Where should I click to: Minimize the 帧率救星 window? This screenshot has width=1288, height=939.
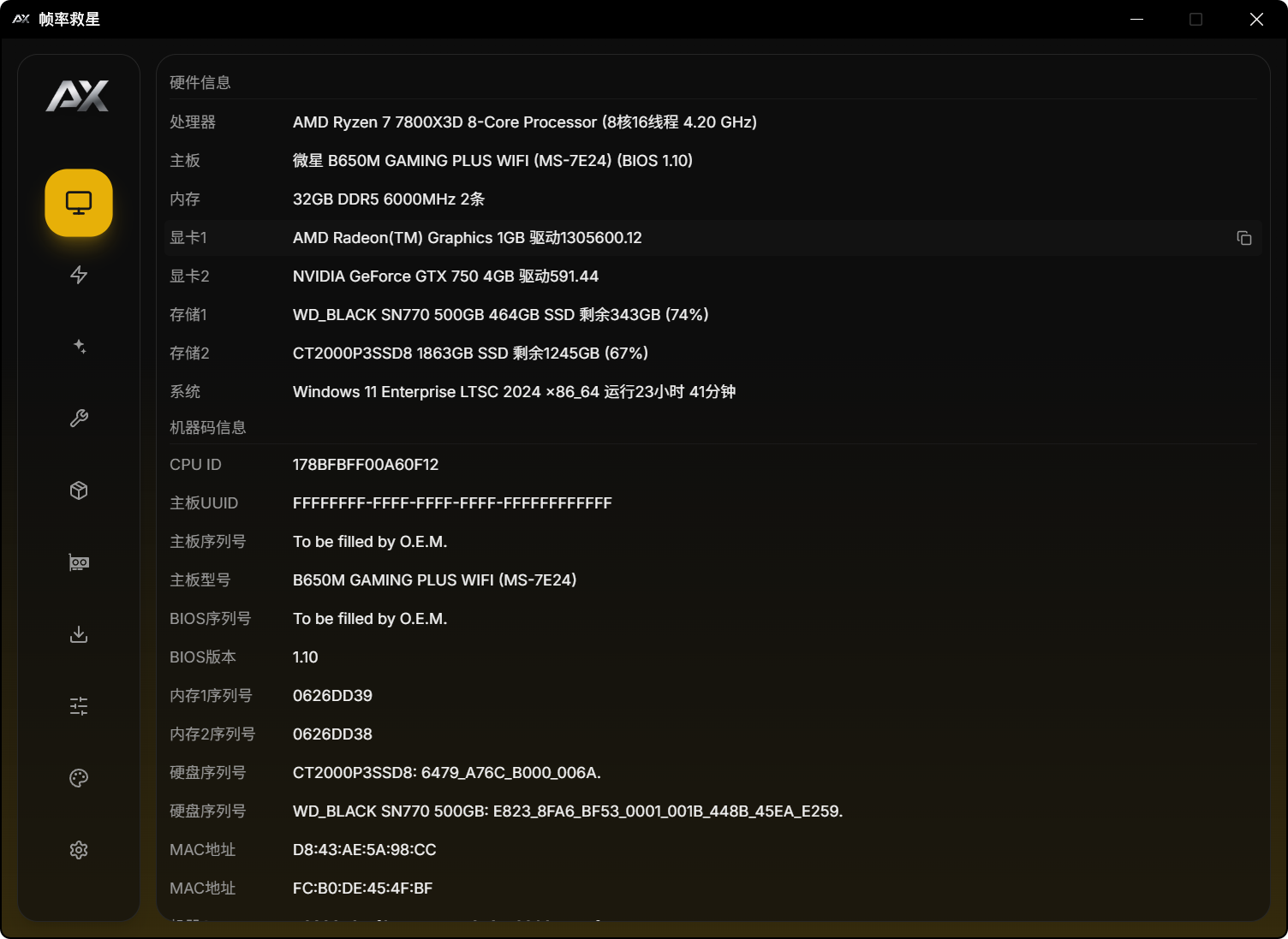(1136, 19)
